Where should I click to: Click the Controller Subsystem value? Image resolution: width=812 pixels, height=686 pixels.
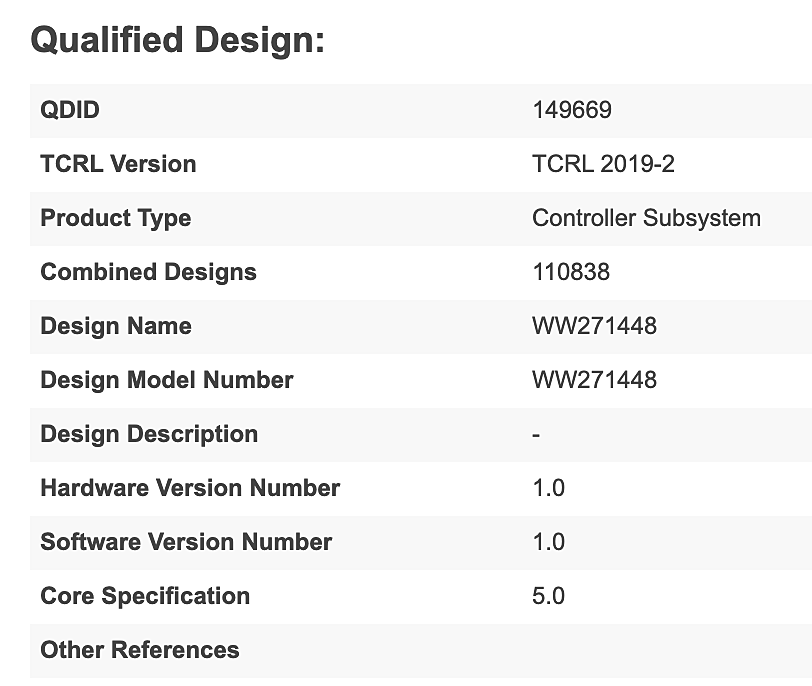tap(646, 218)
